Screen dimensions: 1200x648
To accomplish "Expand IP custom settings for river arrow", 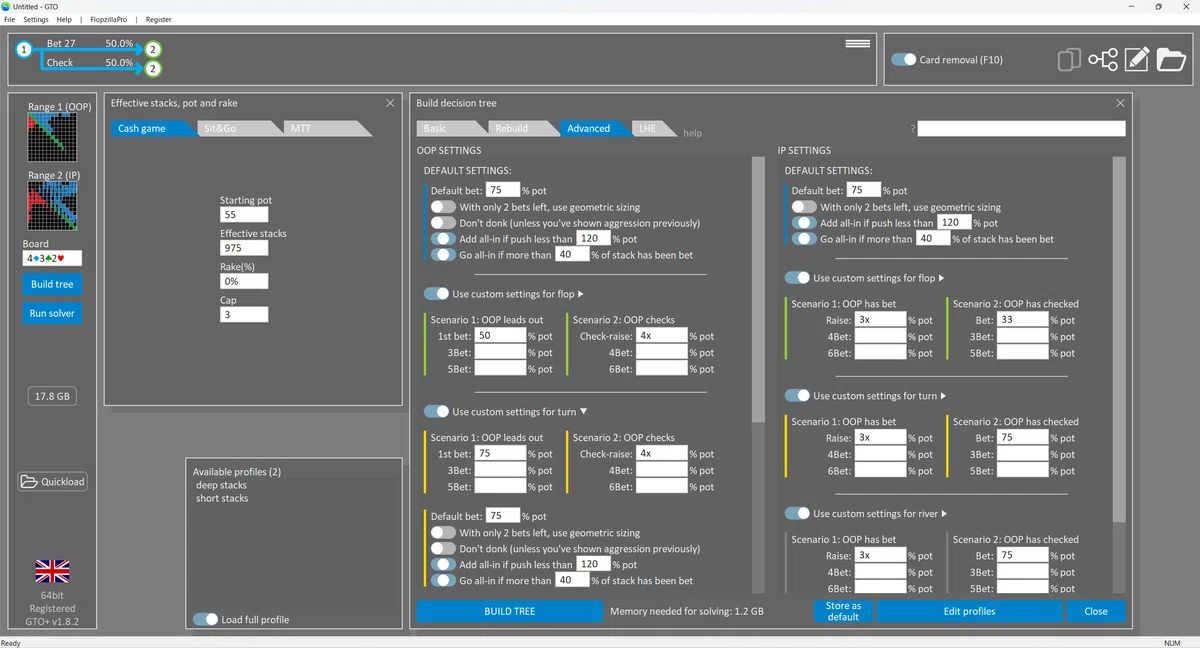I will coord(942,514).
